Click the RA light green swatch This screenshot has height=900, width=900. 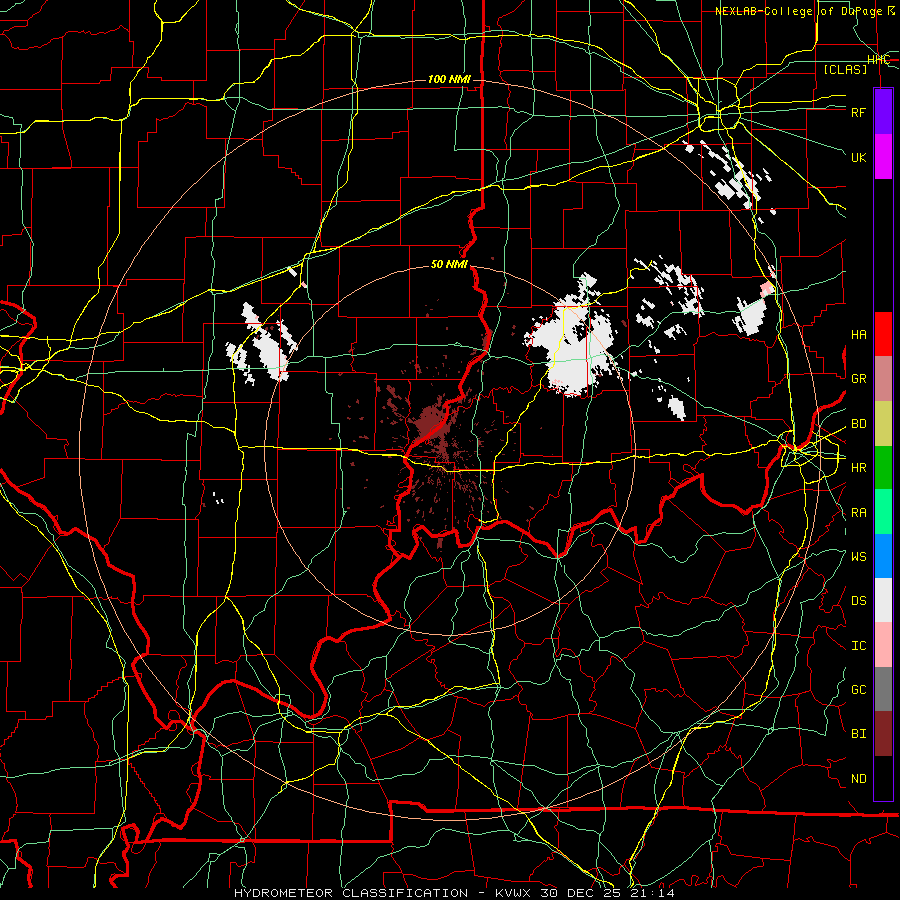point(883,512)
